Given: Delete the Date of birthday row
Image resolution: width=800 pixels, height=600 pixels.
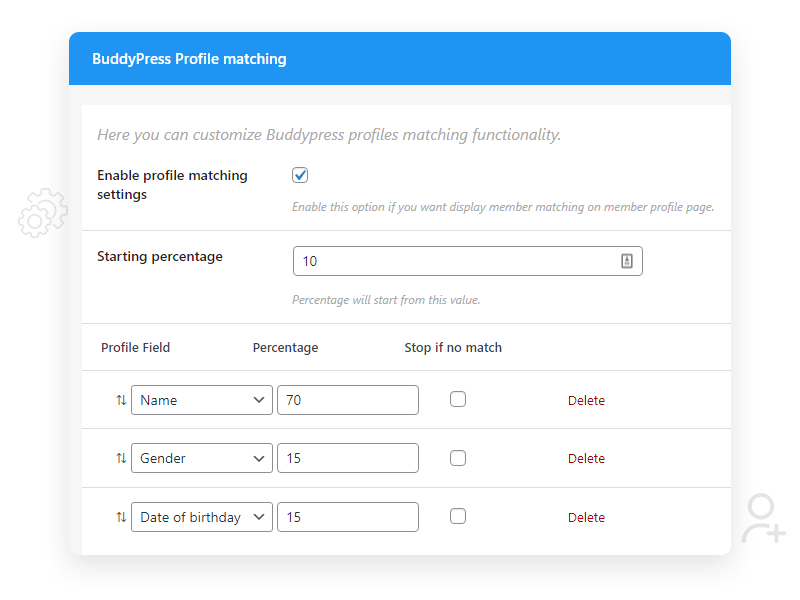Looking at the screenshot, I should pos(586,518).
